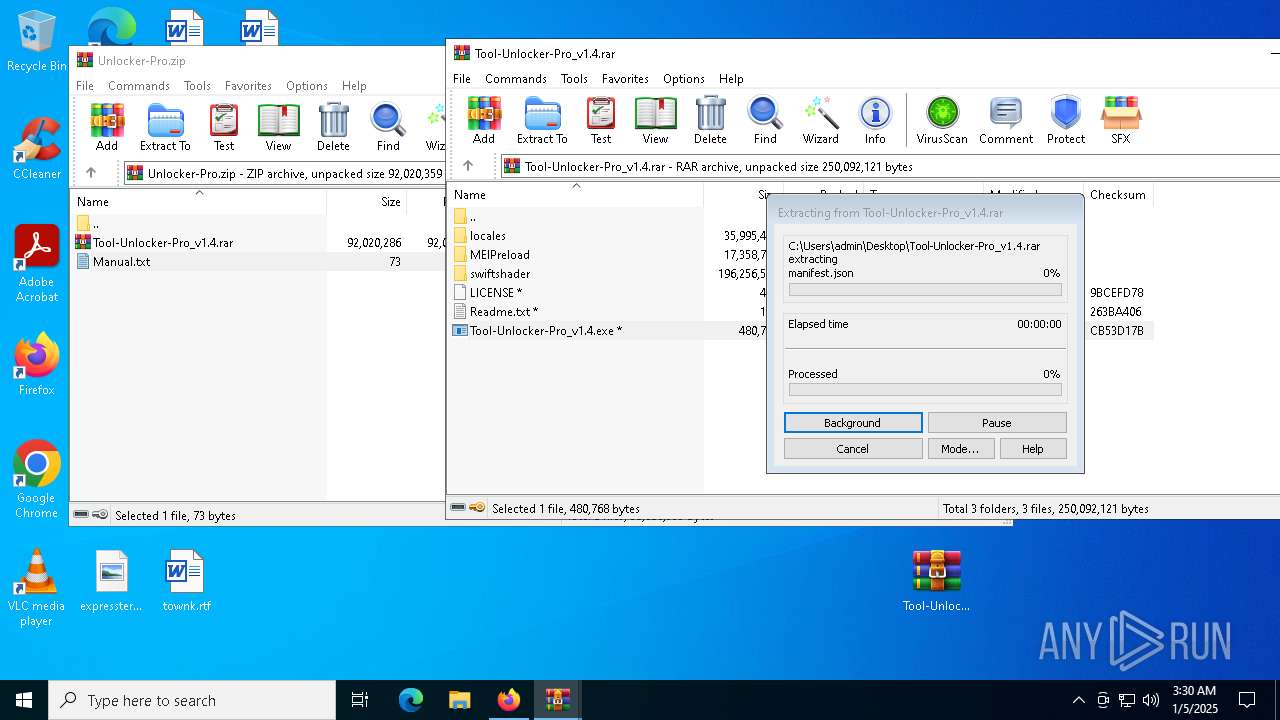
Task: Click Test icon in Tool-Unlocker-Pro_v1.4.rar window
Action: click(x=601, y=121)
